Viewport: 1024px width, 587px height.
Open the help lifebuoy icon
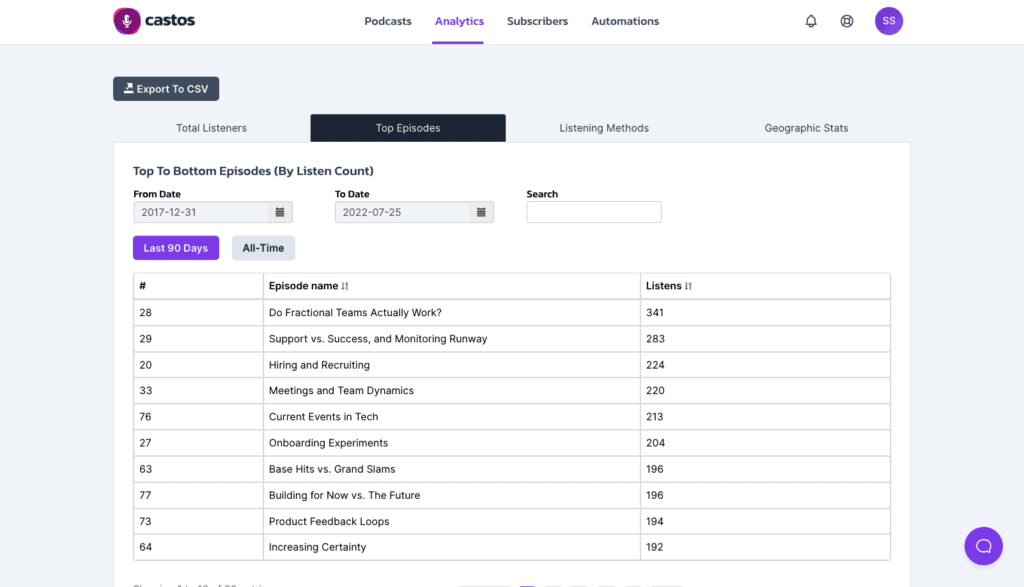click(846, 21)
